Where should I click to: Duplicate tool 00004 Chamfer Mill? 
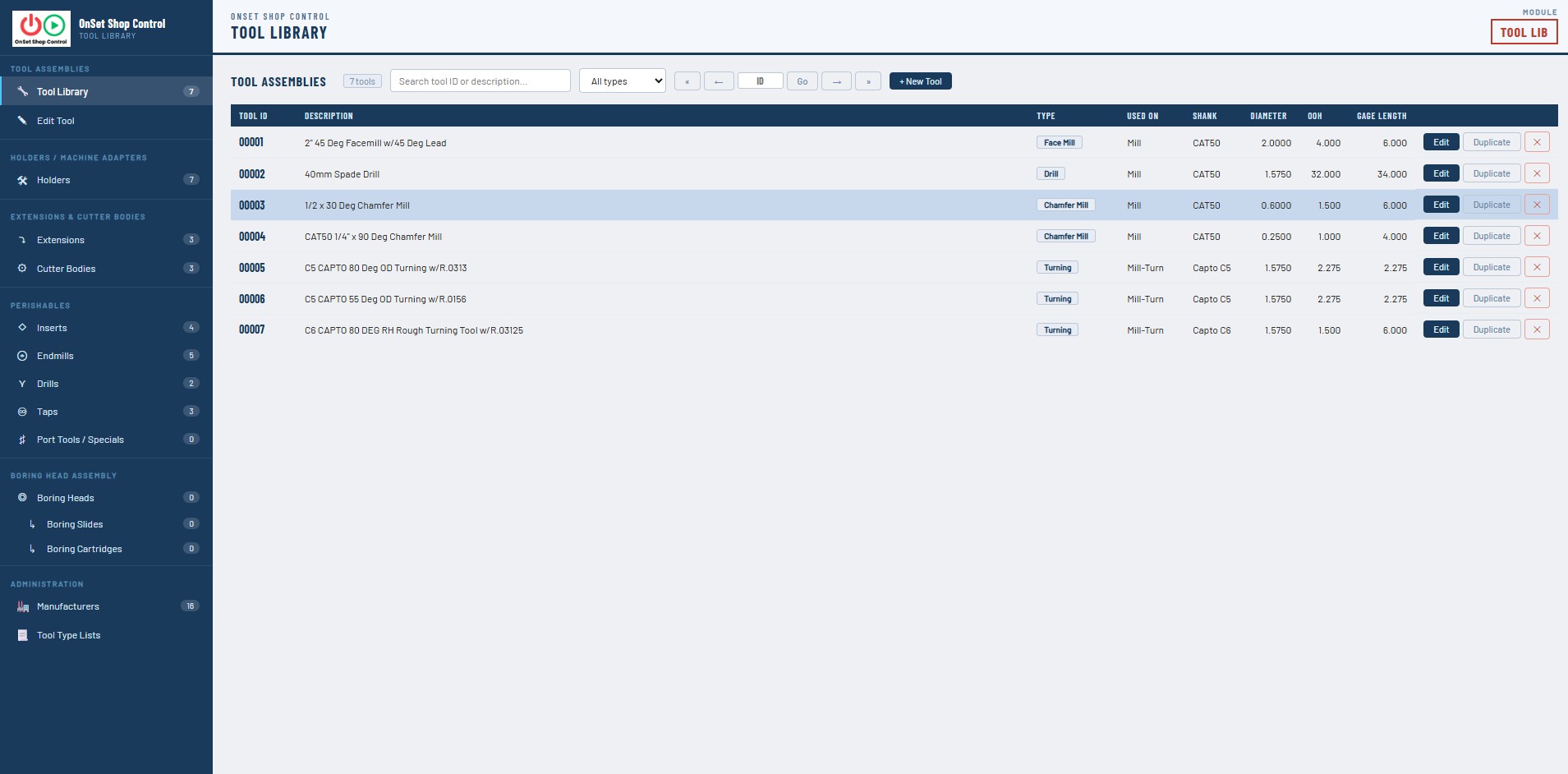tap(1492, 236)
